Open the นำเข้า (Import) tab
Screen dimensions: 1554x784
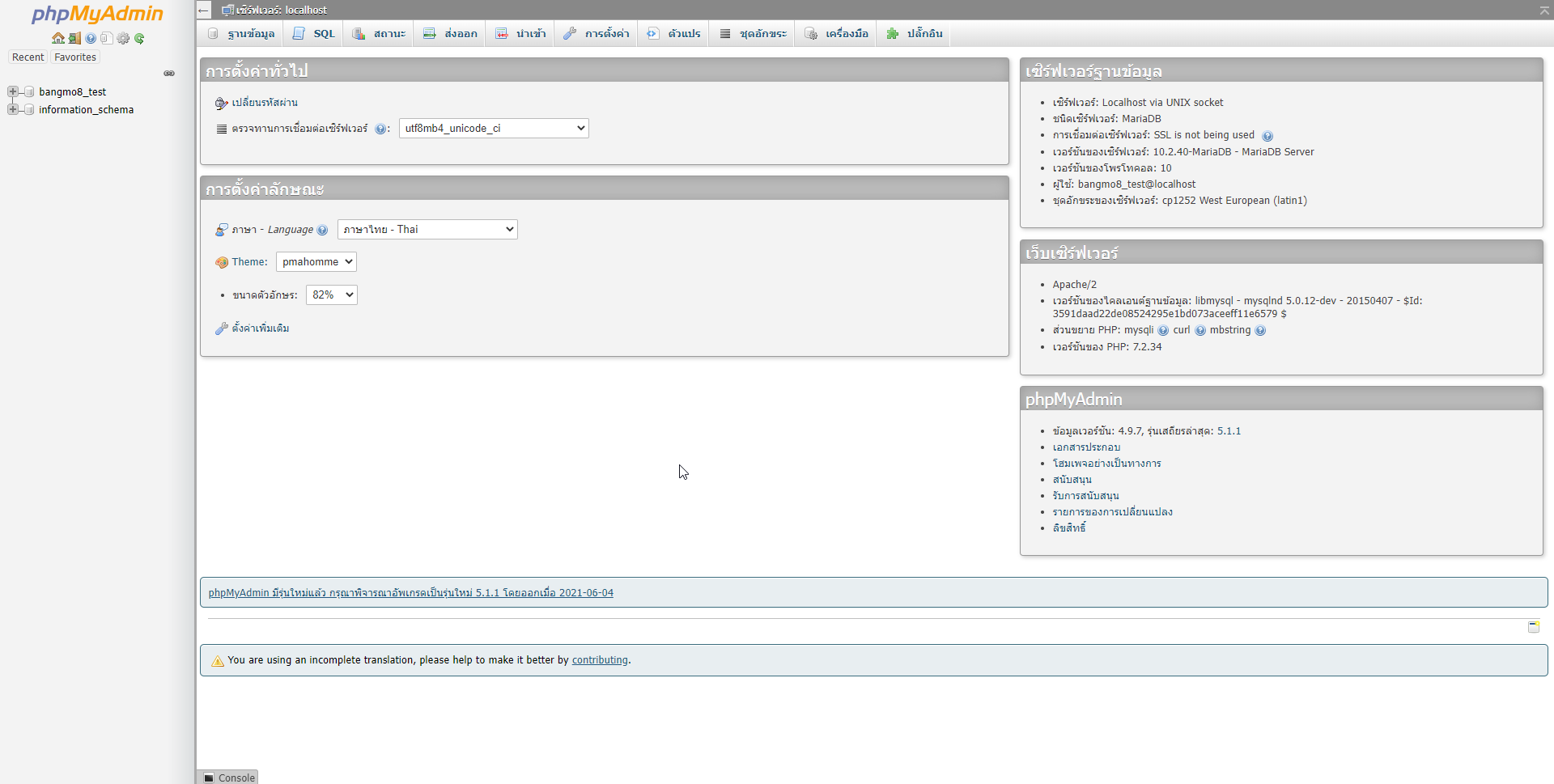(x=520, y=33)
